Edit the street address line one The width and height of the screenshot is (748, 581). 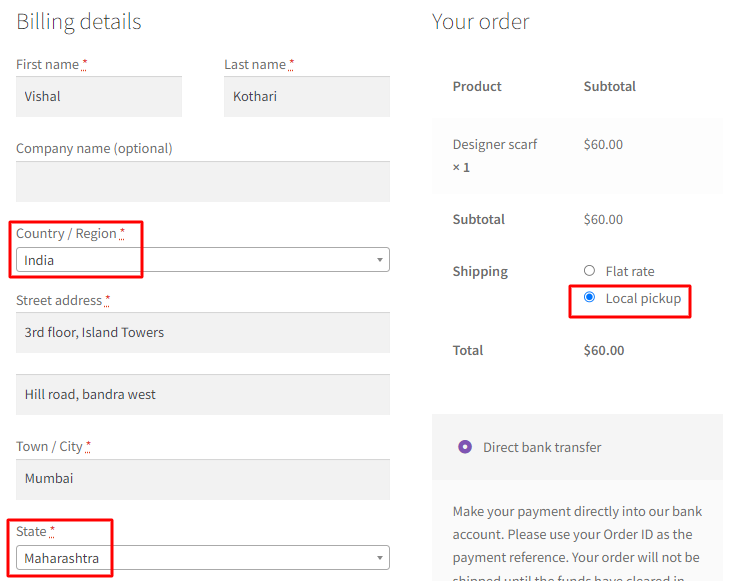pyautogui.click(x=202, y=333)
